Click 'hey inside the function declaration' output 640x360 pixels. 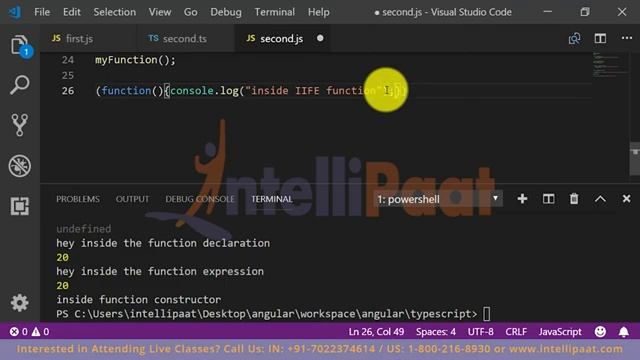(163, 243)
